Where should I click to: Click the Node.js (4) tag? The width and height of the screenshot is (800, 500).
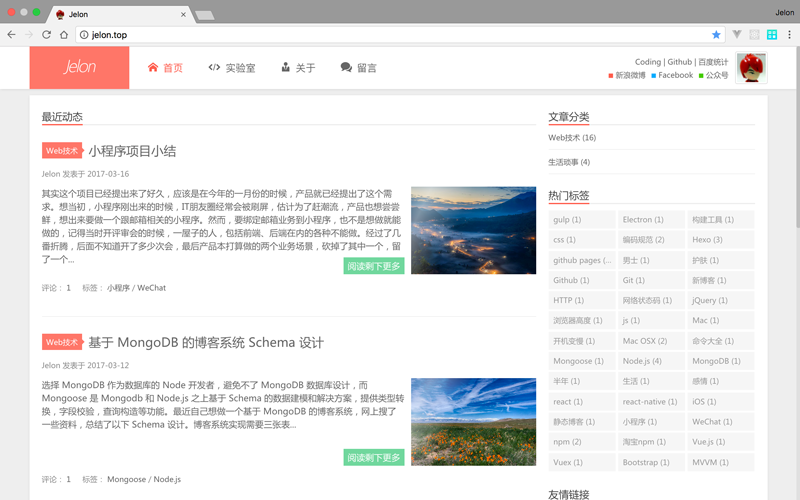[x=642, y=361]
